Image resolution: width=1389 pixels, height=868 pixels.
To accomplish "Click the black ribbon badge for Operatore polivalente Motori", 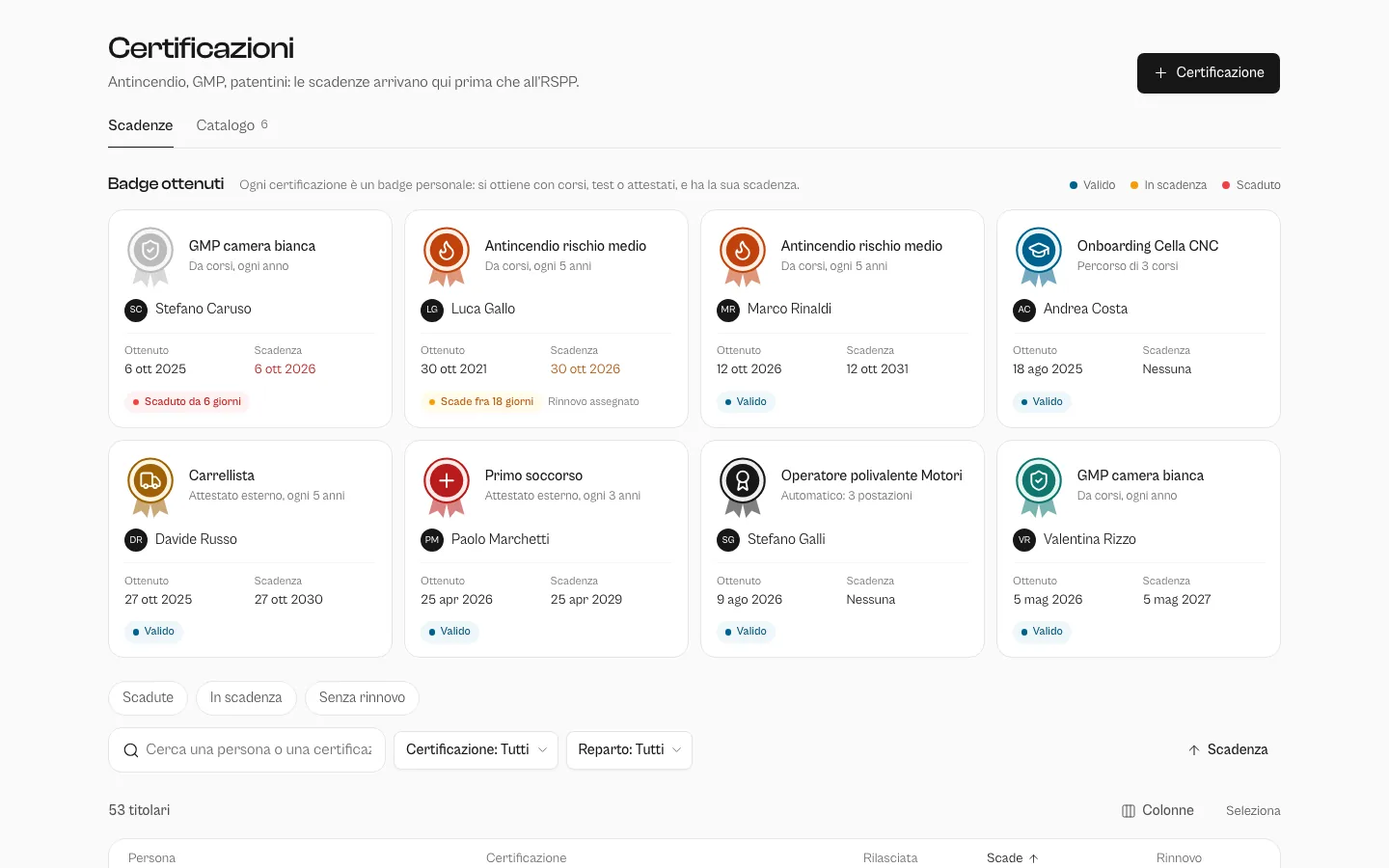I will pyautogui.click(x=743, y=486).
